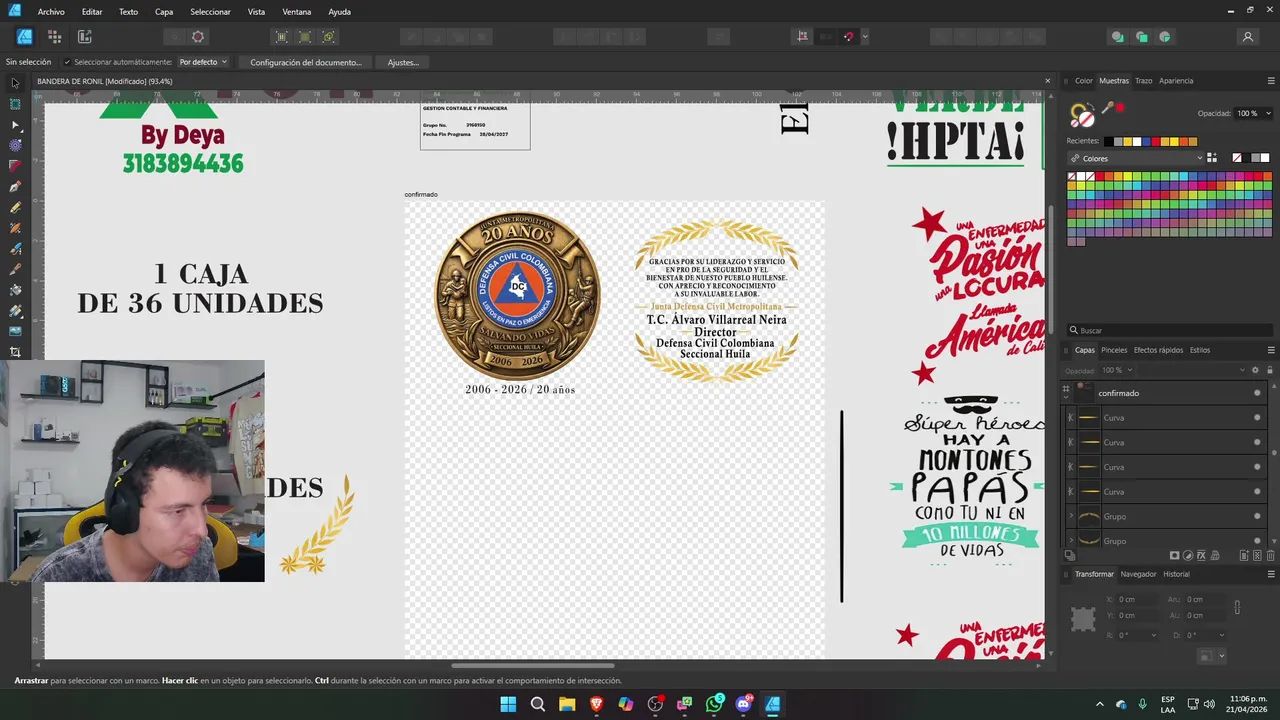Pick the black swatch in Recientes
Image resolution: width=1280 pixels, height=720 pixels.
[x=1108, y=141]
